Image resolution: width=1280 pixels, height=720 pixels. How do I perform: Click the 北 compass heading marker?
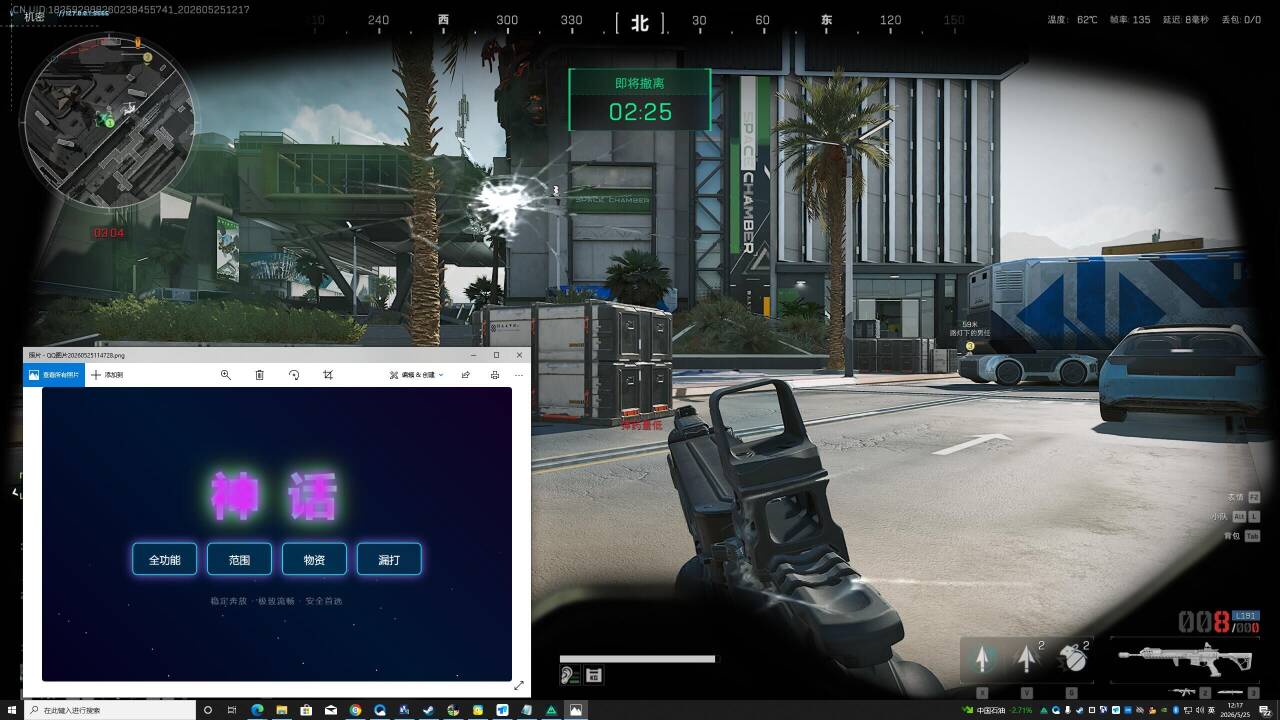pyautogui.click(x=640, y=21)
